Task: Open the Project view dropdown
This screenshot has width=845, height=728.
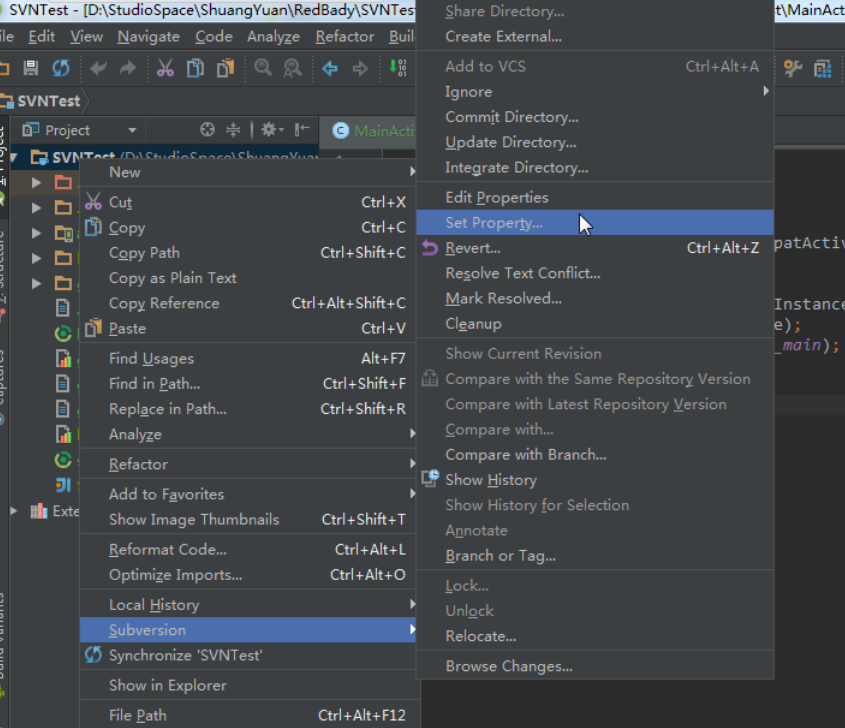Action: click(133, 130)
